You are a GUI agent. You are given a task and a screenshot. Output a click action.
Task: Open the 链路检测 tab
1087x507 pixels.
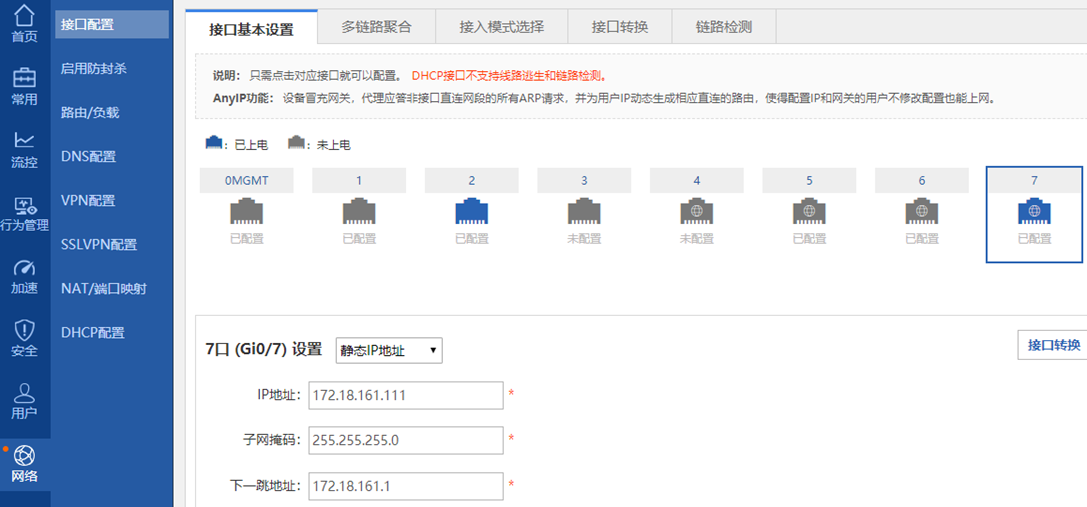point(723,27)
